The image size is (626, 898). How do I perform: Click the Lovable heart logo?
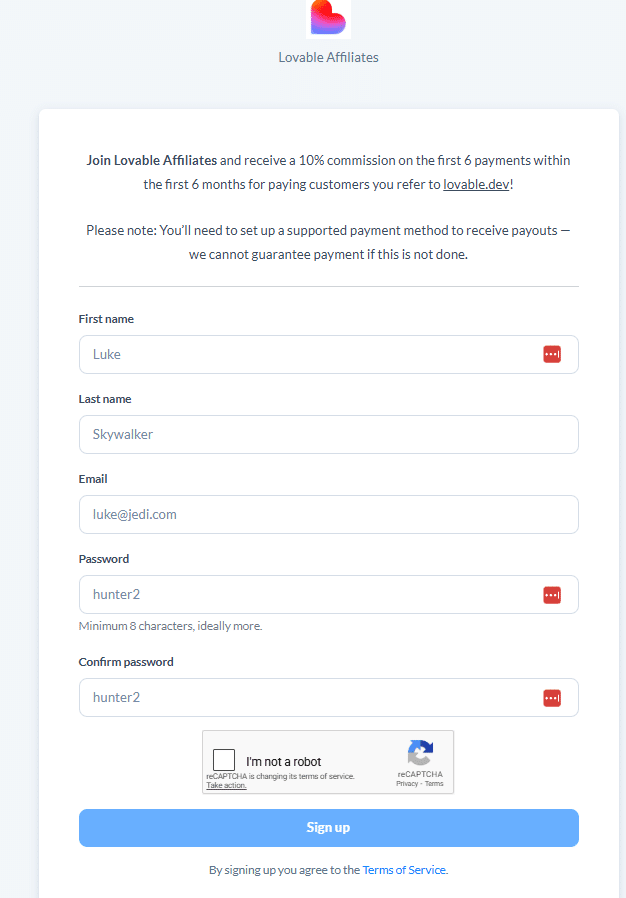[328, 18]
